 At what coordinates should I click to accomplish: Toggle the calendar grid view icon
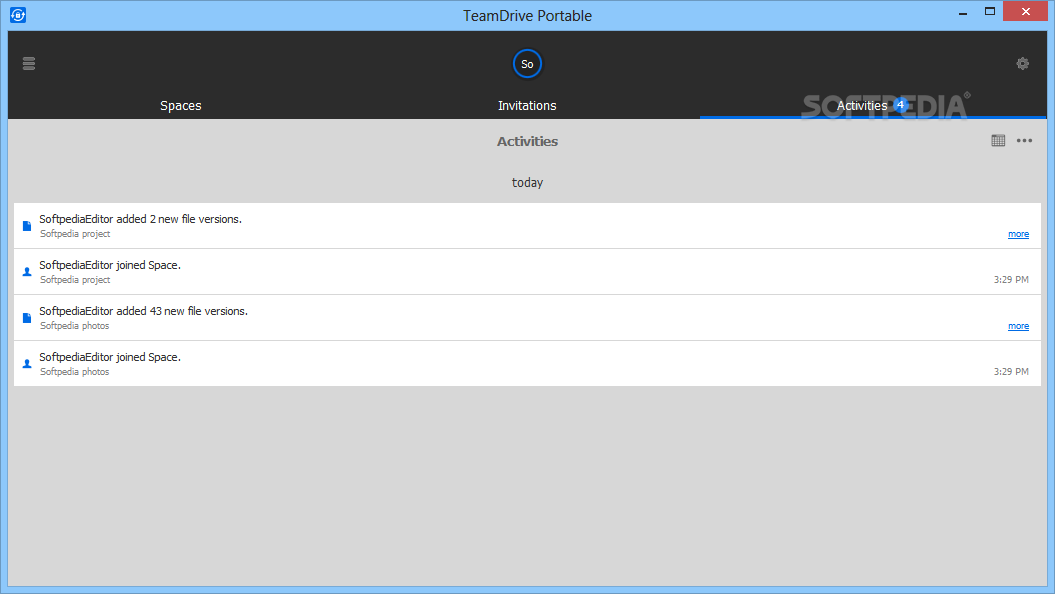(998, 141)
